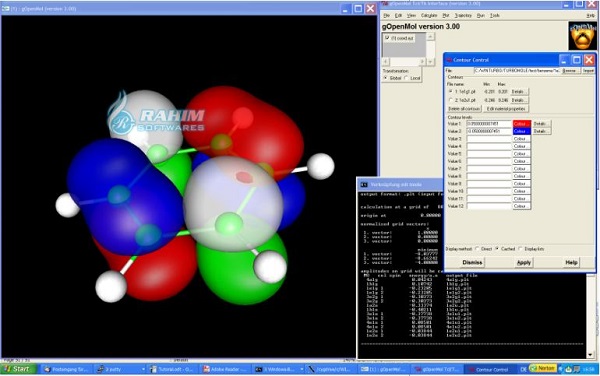Image resolution: width=600 pixels, height=376 pixels.
Task: Open the Help menu in the gOpenMol window
Action: click(x=591, y=16)
